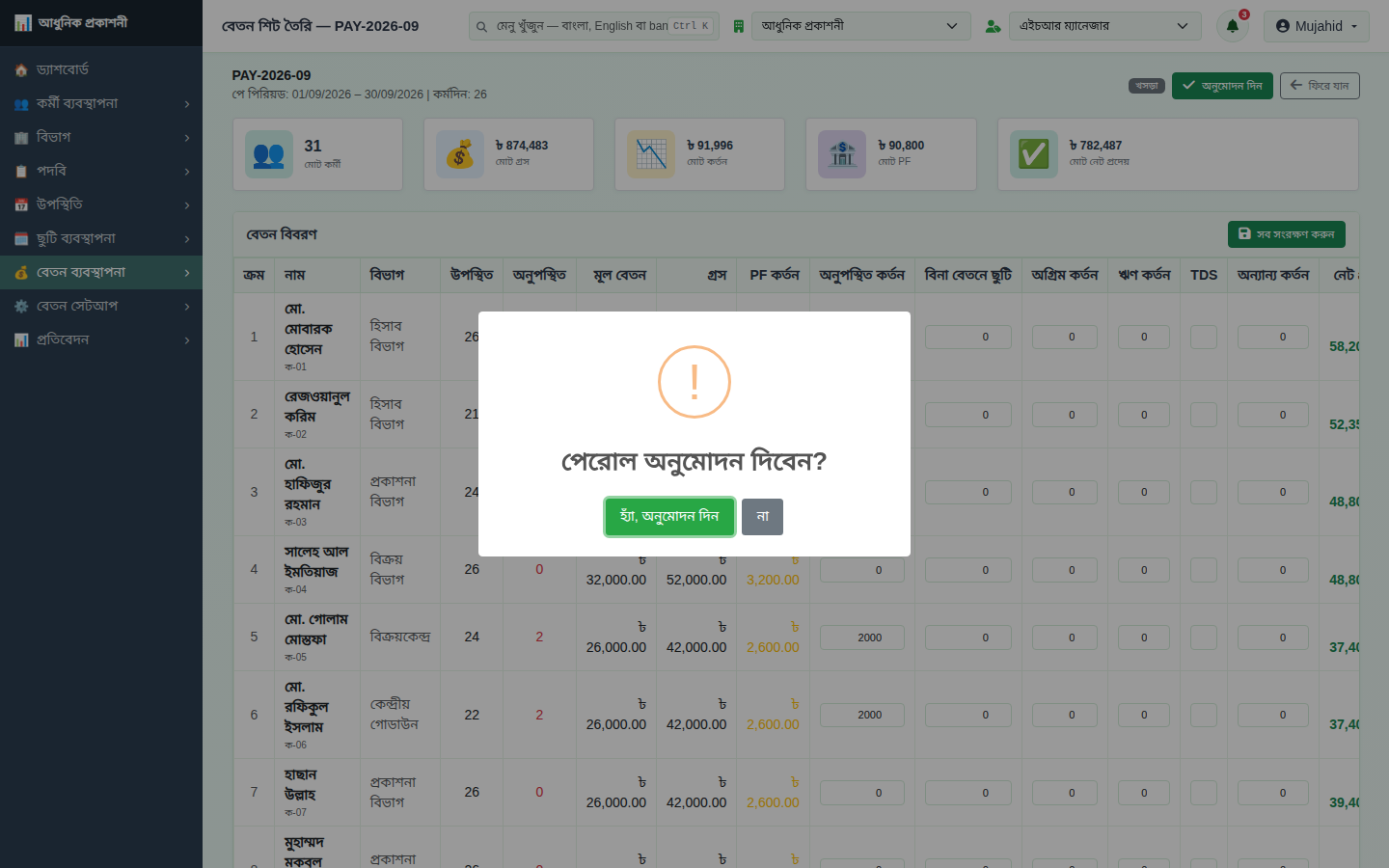The width and height of the screenshot is (1389, 868).
Task: Dismiss the dialog with the না button
Action: pos(762,517)
